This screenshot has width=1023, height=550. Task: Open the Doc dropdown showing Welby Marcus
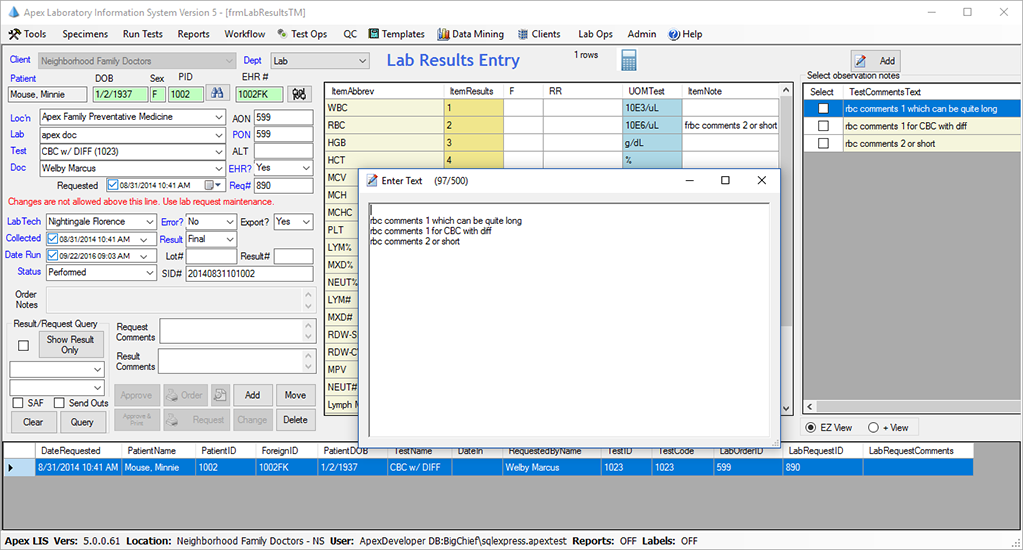click(219, 168)
